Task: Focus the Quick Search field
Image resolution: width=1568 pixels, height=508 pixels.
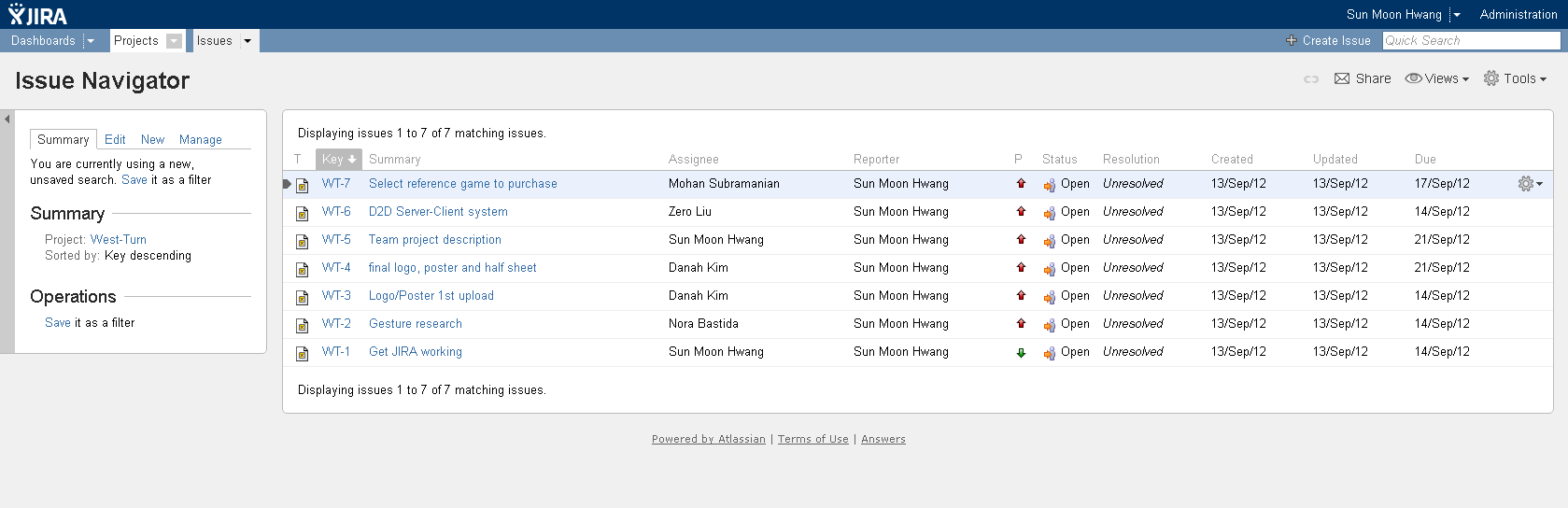Action: coord(1471,41)
